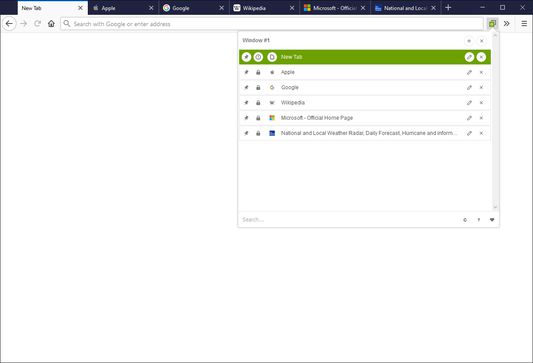Click the page favicon in the New Tab row

point(272,57)
